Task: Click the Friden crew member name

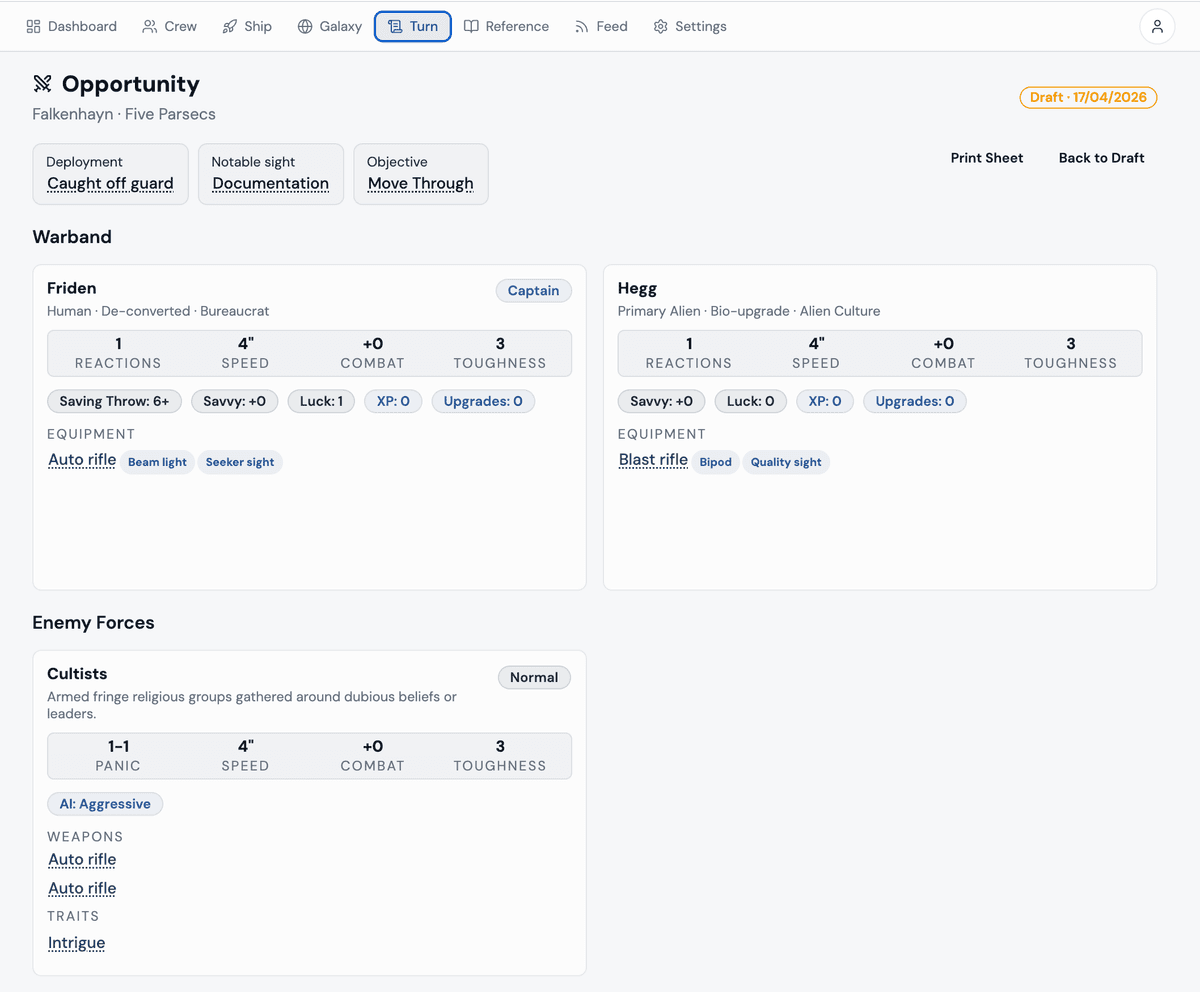Action: (x=72, y=288)
